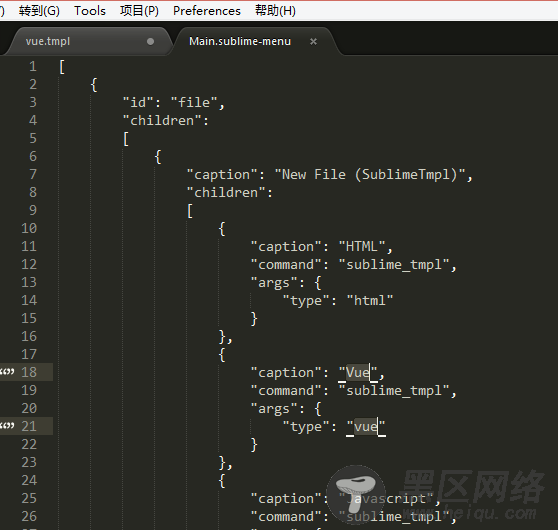
Task: Select the Main.sublime-menu tab
Action: pos(240,41)
